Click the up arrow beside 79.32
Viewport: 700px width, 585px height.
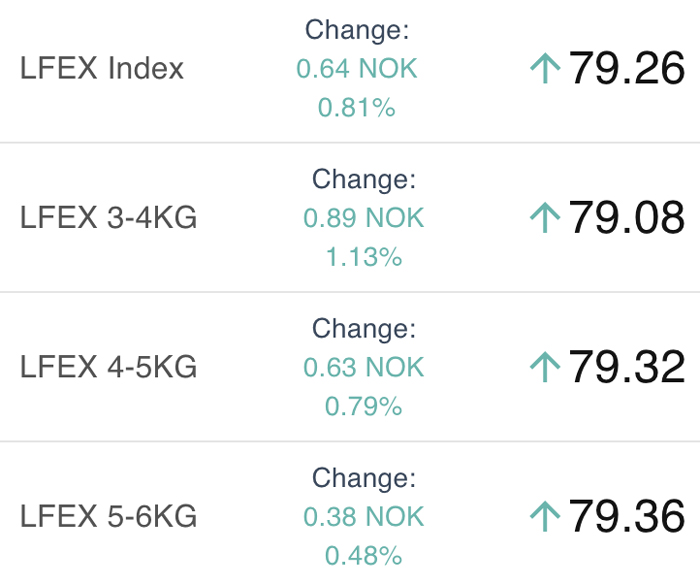[x=545, y=367]
